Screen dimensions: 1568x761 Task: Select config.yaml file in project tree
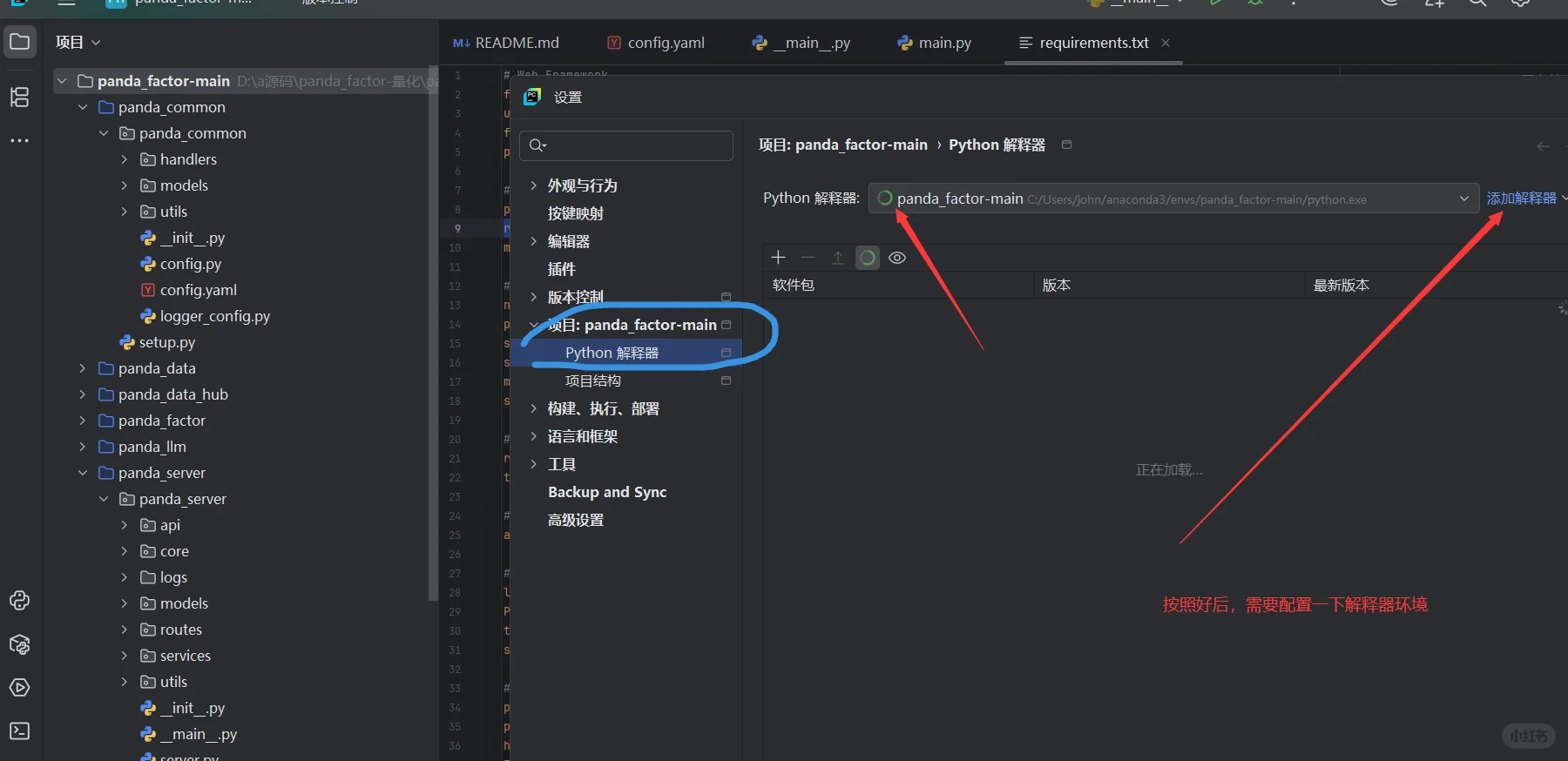tap(189, 290)
